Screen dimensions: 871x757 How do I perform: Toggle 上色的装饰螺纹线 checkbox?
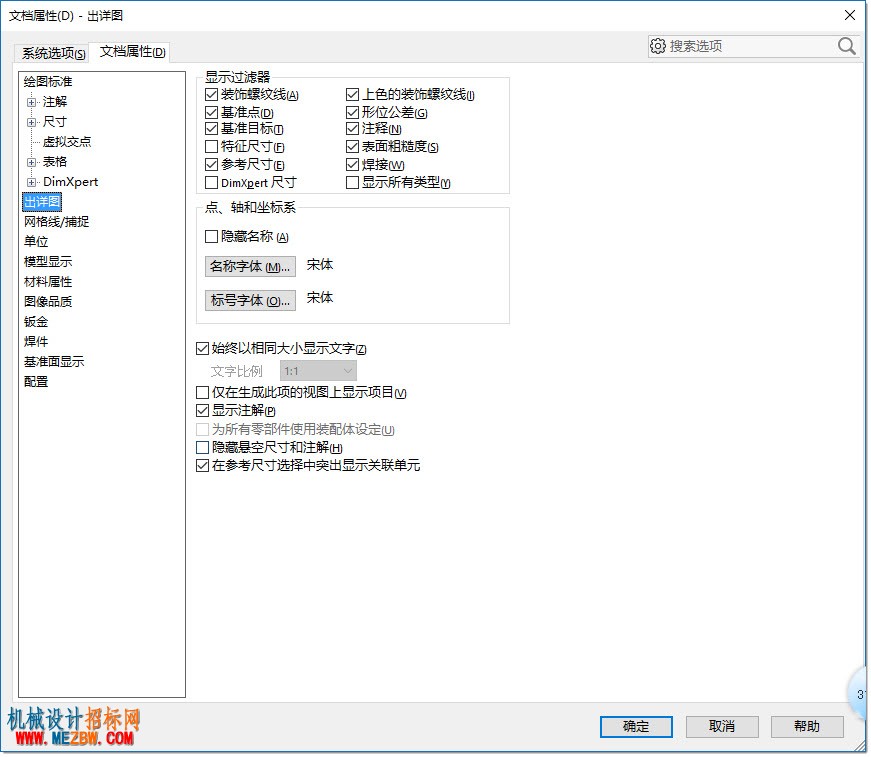pos(353,95)
